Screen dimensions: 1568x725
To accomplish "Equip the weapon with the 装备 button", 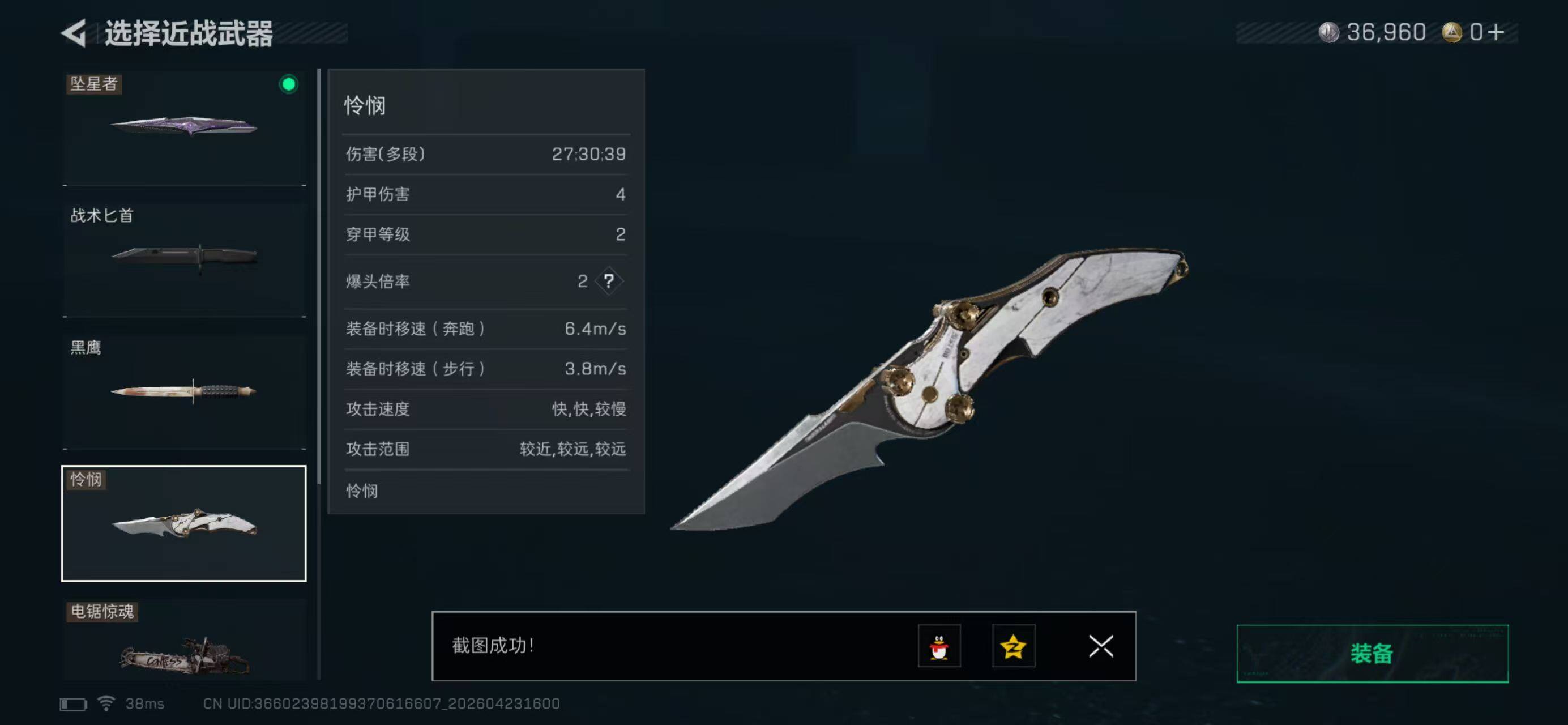I will pos(1372,654).
